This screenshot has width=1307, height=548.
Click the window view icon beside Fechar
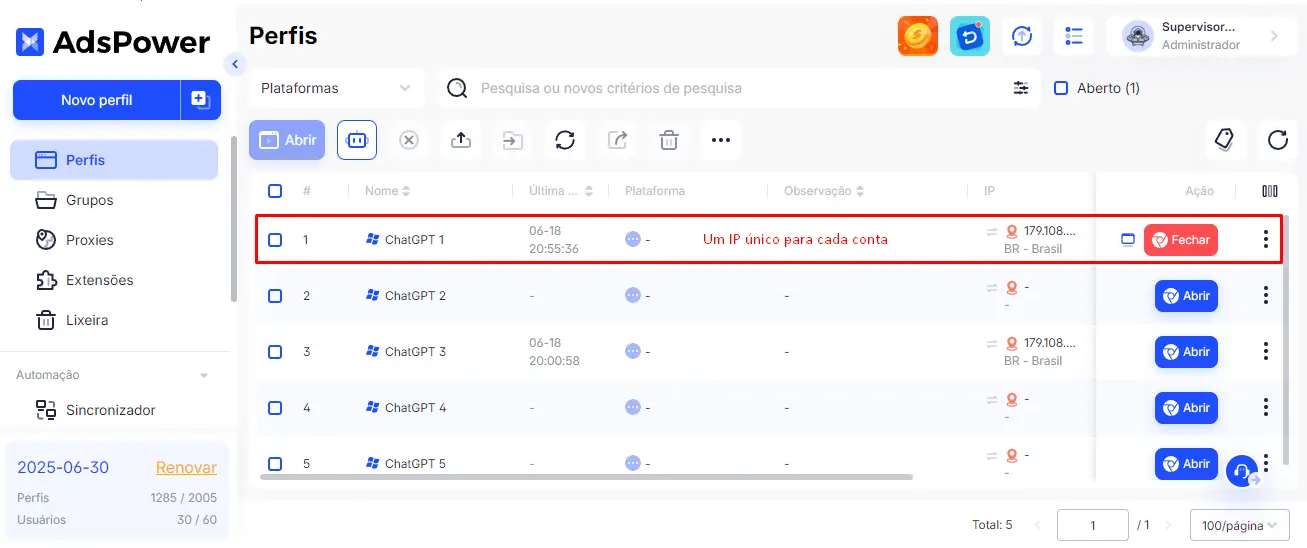(1128, 240)
